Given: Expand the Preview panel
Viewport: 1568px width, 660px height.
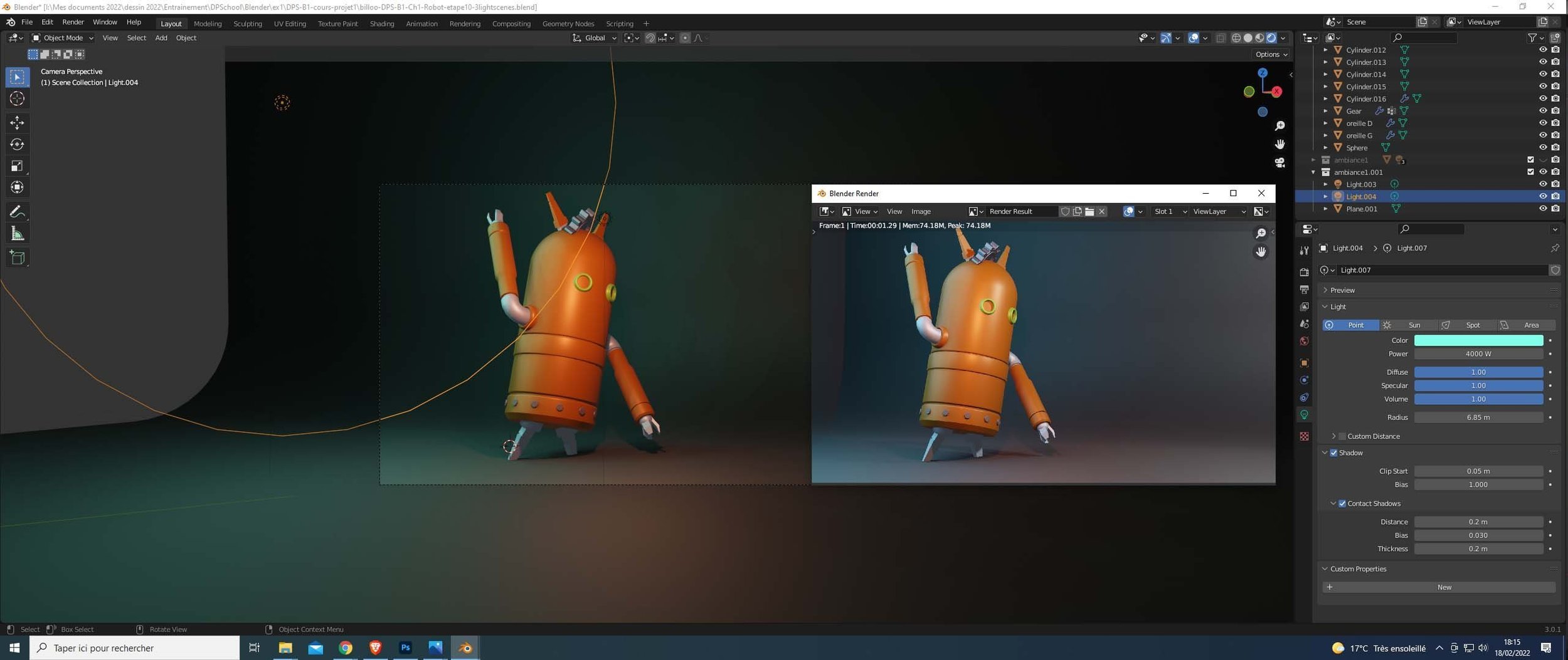Looking at the screenshot, I should (x=1342, y=290).
